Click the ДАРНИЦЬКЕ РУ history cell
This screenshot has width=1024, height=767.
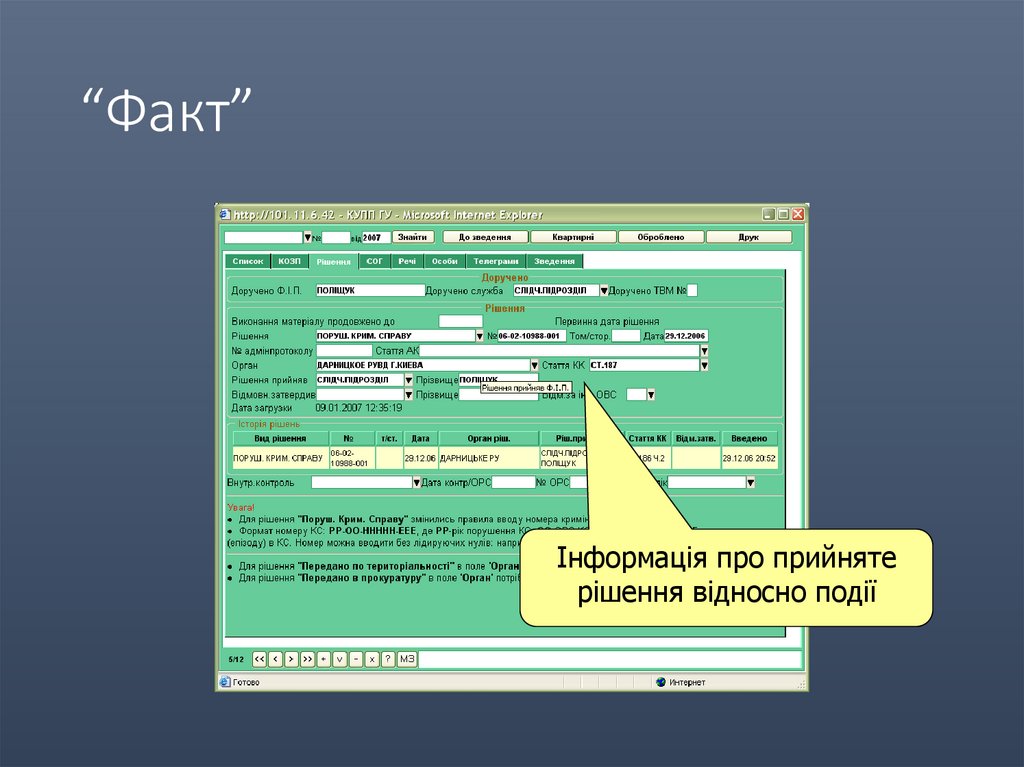pyautogui.click(x=489, y=458)
